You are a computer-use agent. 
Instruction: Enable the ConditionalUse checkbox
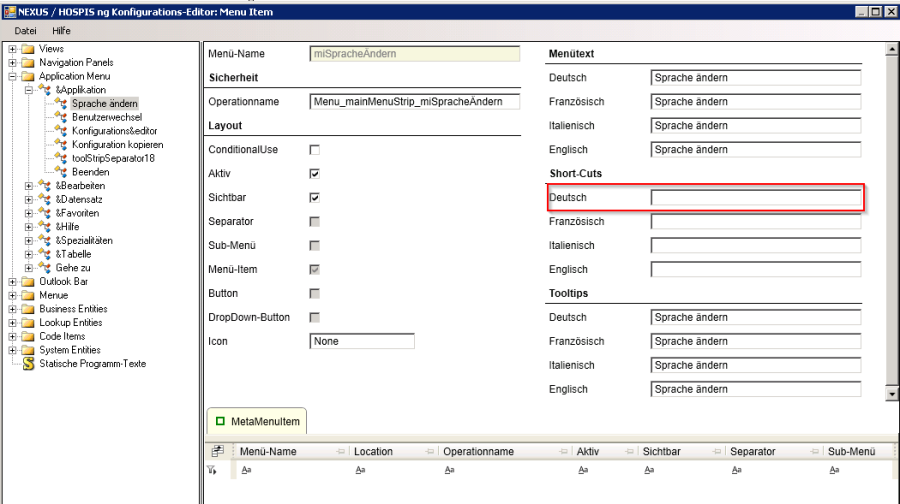tap(314, 150)
